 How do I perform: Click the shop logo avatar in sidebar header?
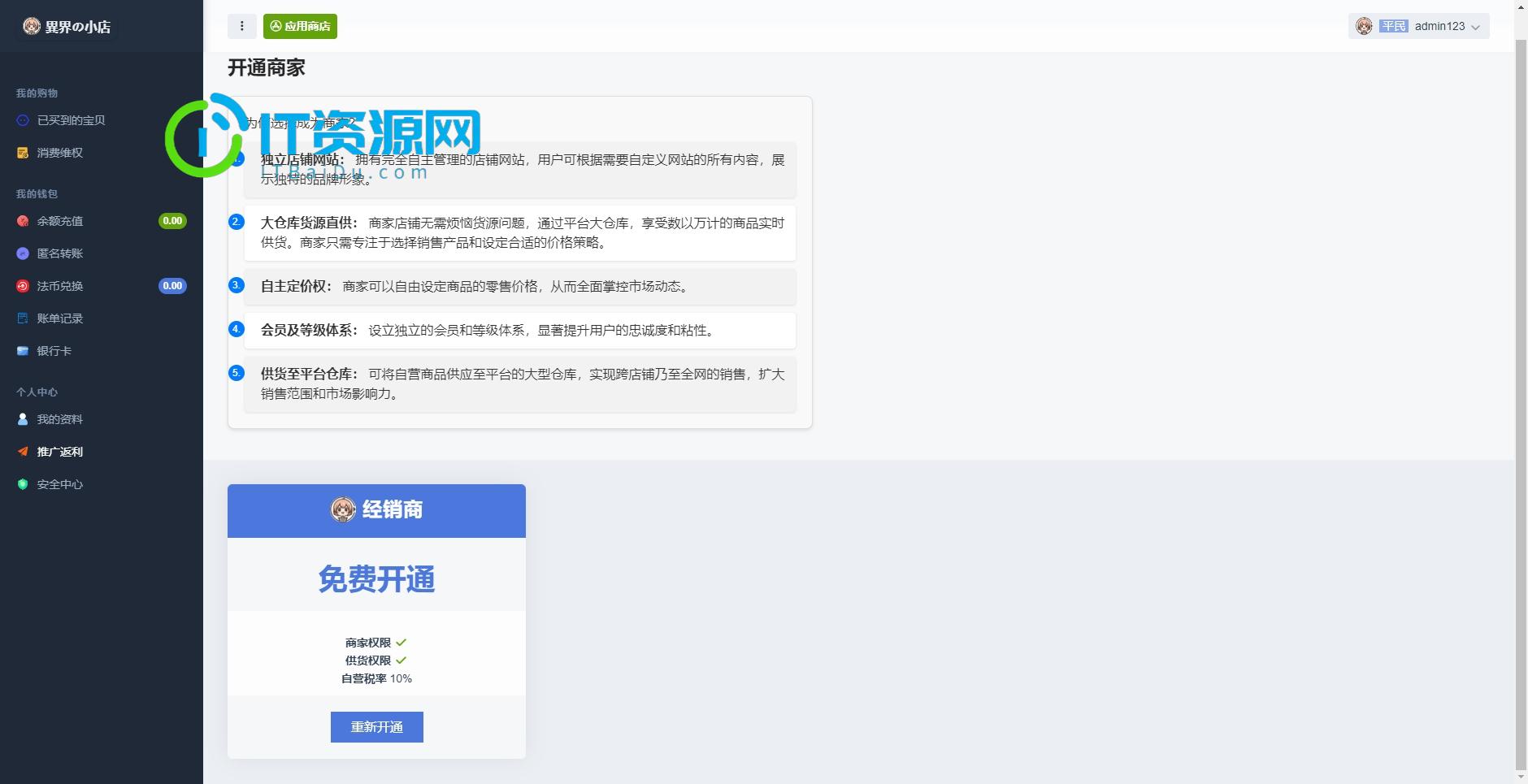coord(31,27)
